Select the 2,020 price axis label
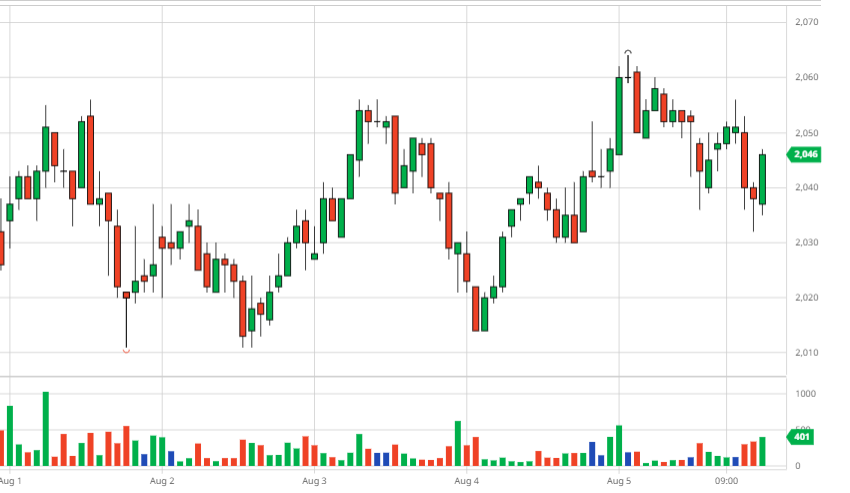Viewport: 850px width, 493px height. point(807,298)
